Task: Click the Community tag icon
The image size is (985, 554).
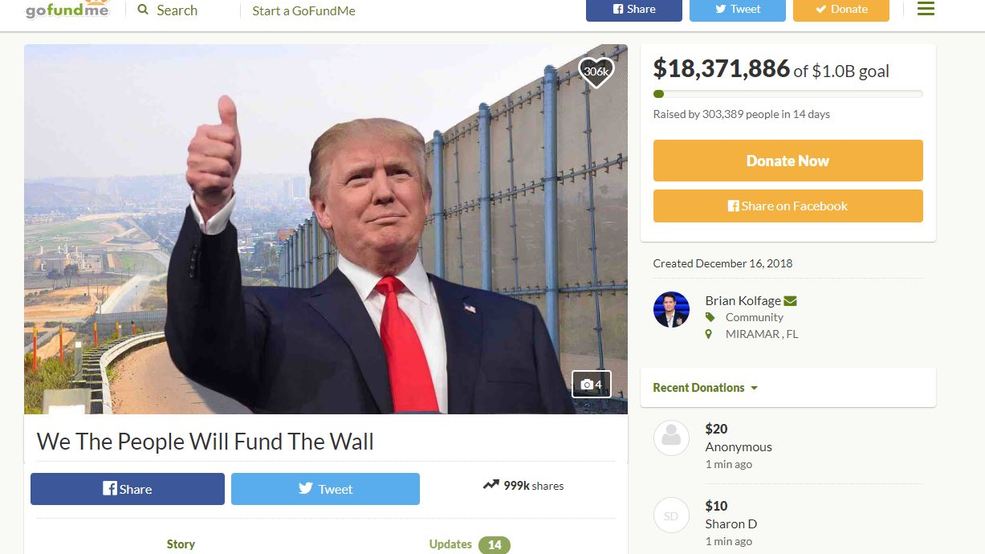Action: (709, 317)
